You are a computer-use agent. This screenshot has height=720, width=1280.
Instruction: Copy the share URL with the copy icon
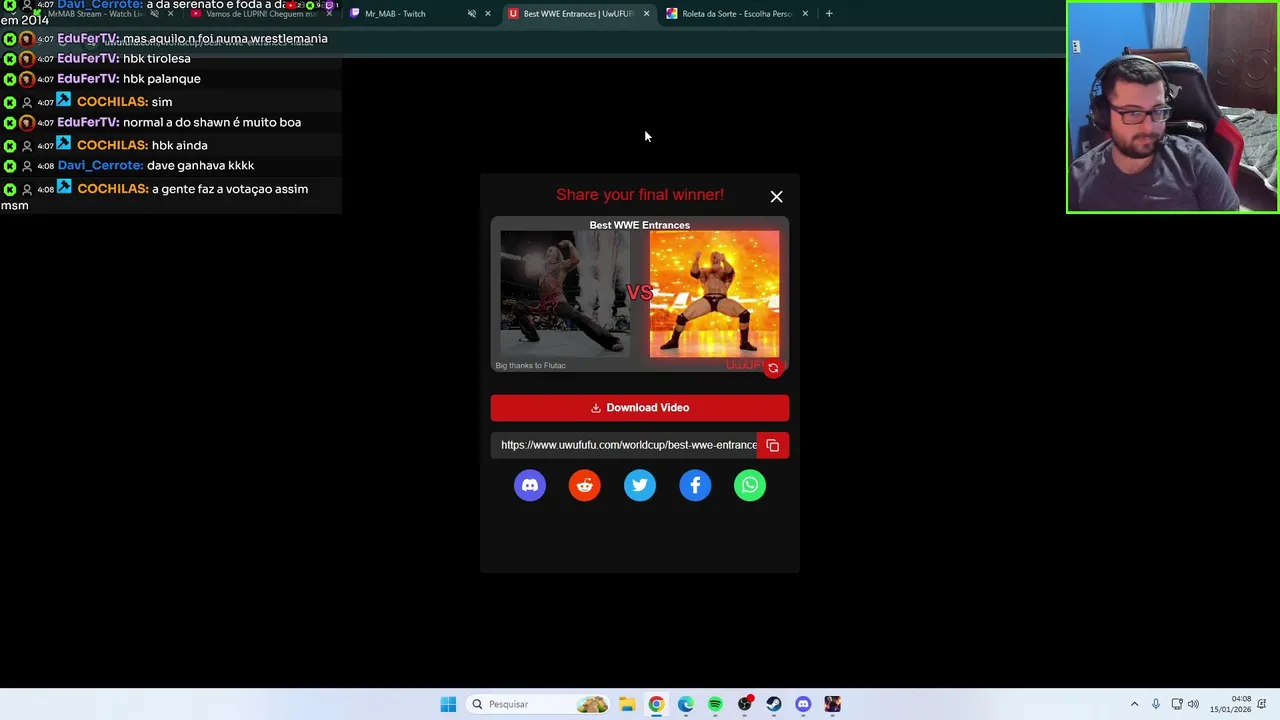tap(773, 445)
